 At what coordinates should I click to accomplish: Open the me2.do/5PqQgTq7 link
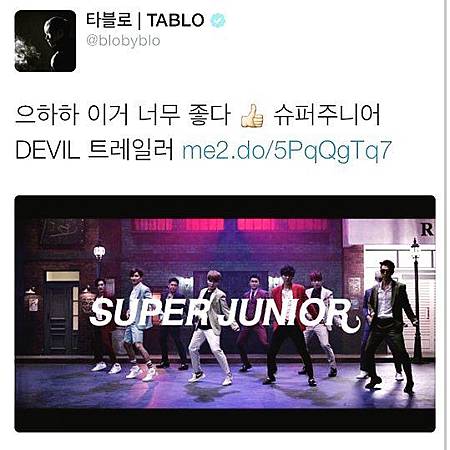point(287,150)
